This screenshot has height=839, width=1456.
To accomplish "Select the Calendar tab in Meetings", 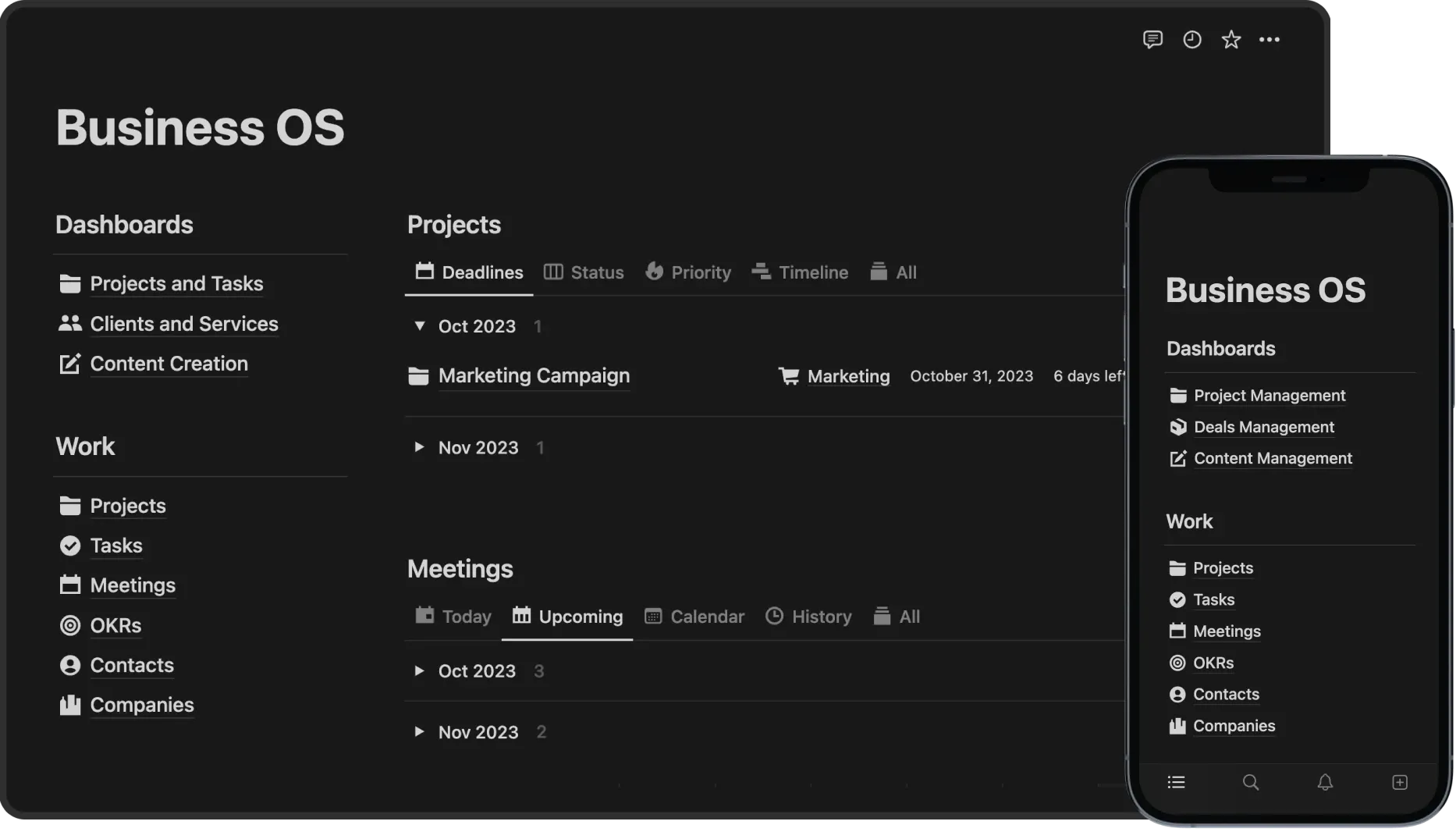I will click(x=694, y=617).
